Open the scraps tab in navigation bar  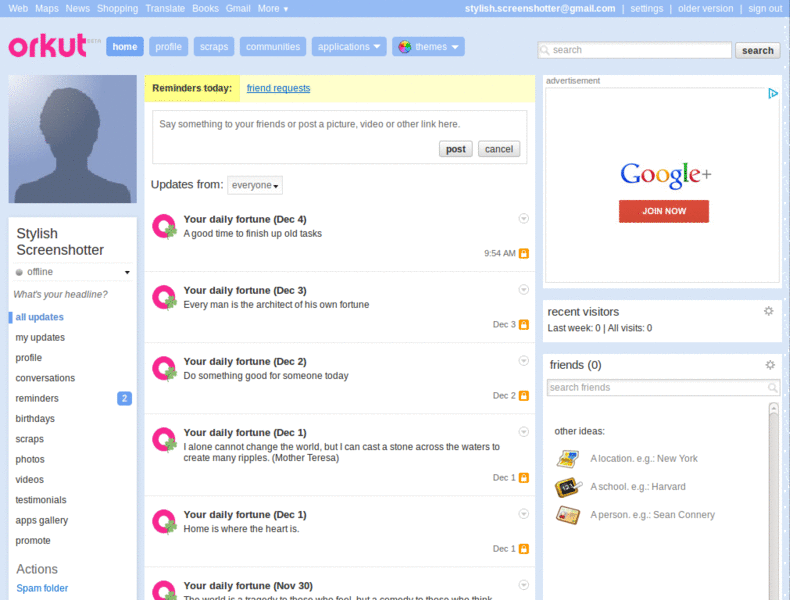214,47
